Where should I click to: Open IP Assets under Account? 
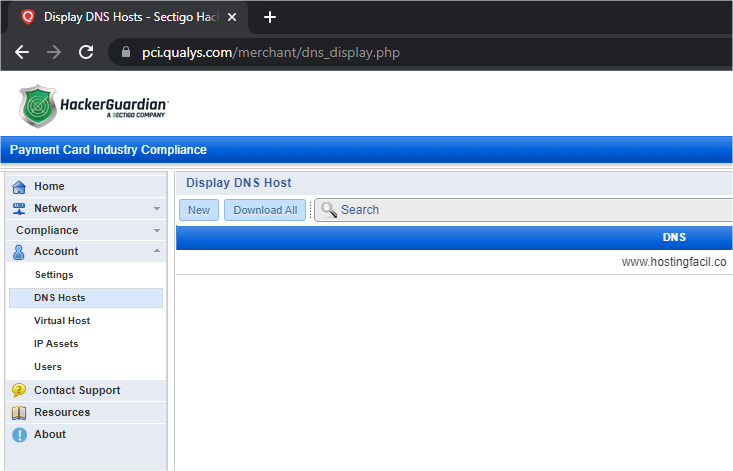(x=56, y=344)
